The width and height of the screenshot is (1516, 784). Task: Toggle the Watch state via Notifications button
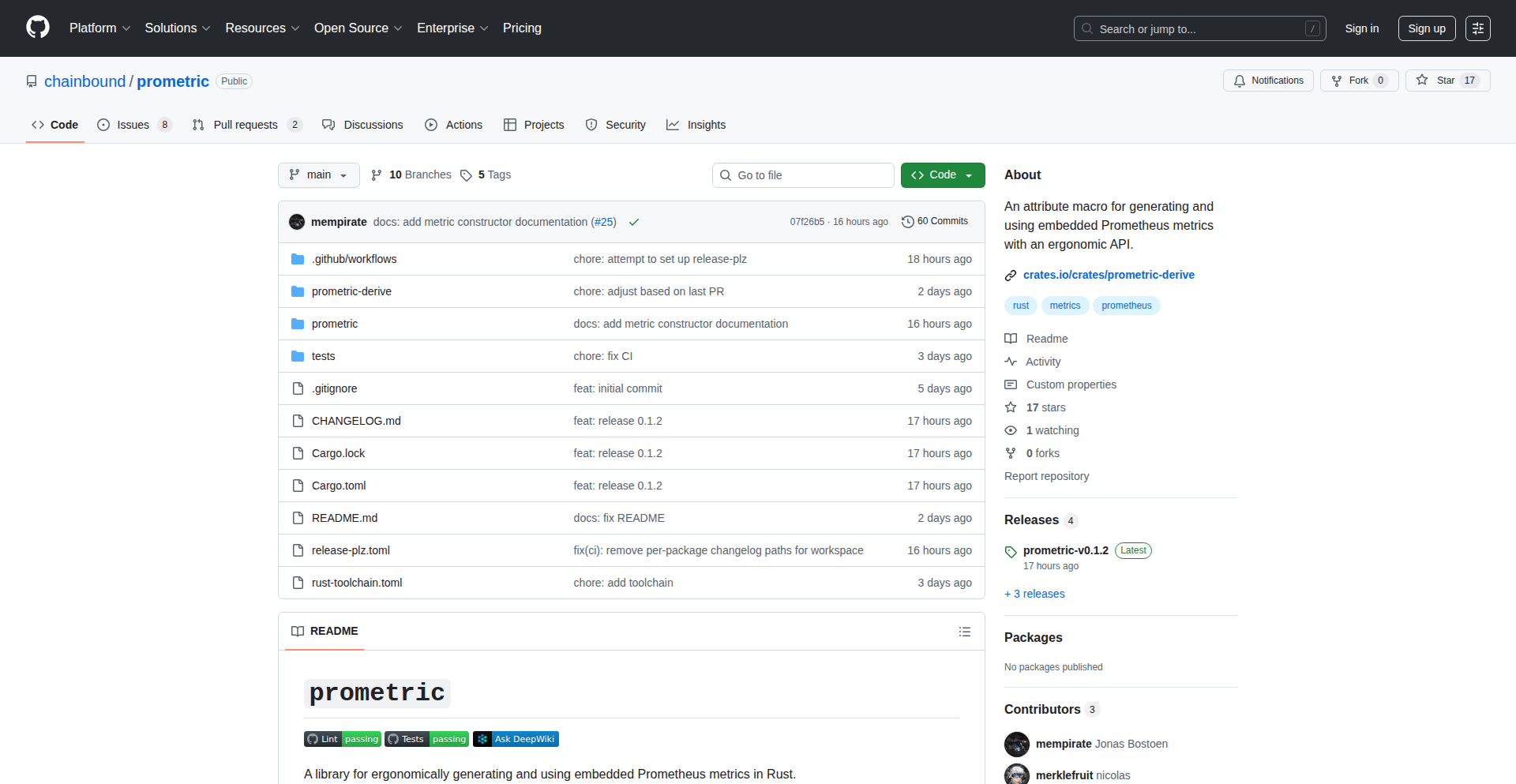point(1267,81)
